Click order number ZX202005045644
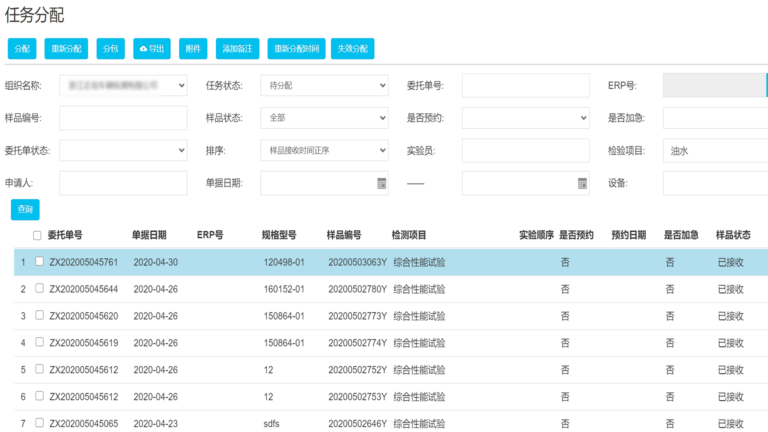Screen dimensions: 768x432 pyautogui.click(x=84, y=289)
